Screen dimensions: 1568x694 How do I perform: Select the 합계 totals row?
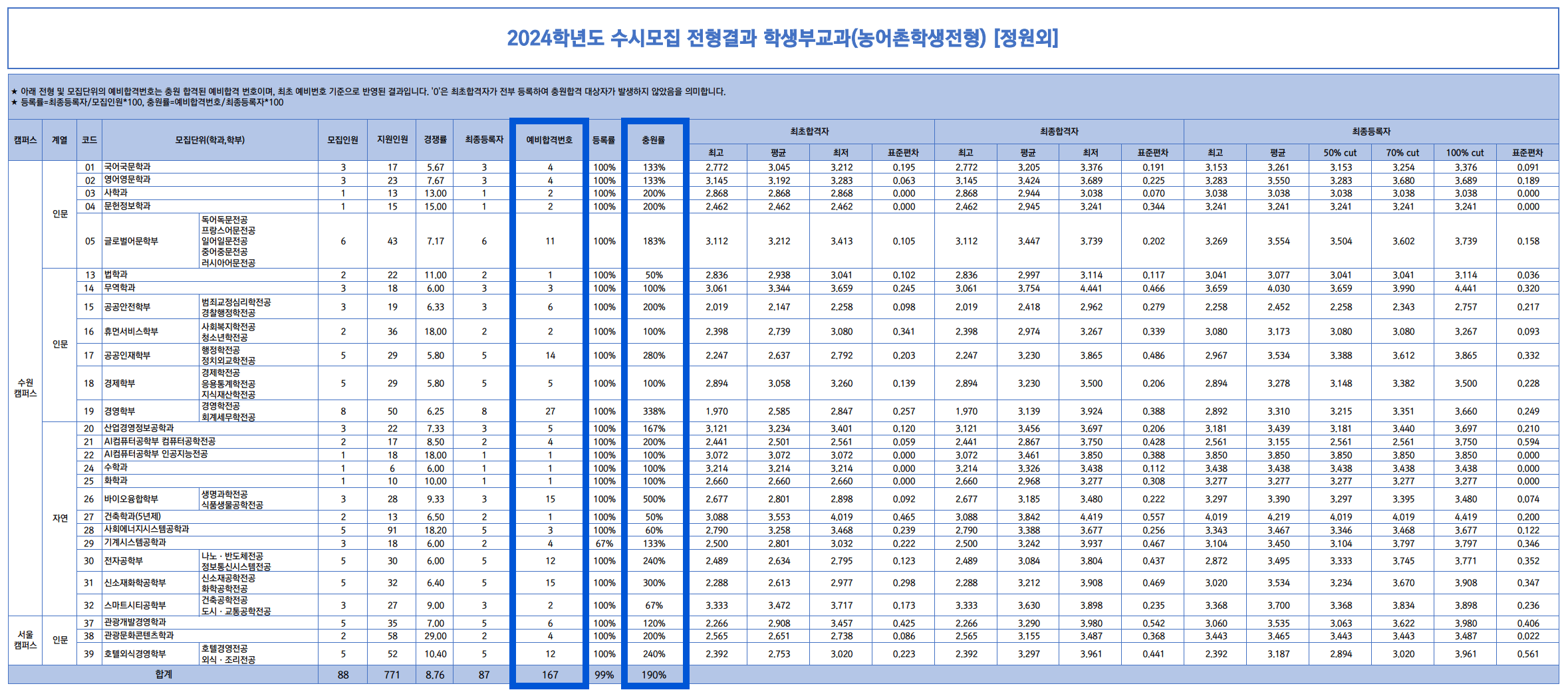click(x=163, y=674)
